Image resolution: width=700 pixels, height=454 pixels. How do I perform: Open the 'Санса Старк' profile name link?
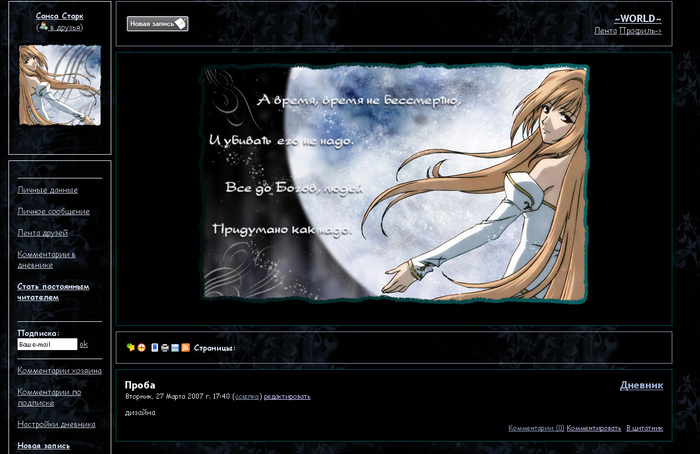(59, 16)
